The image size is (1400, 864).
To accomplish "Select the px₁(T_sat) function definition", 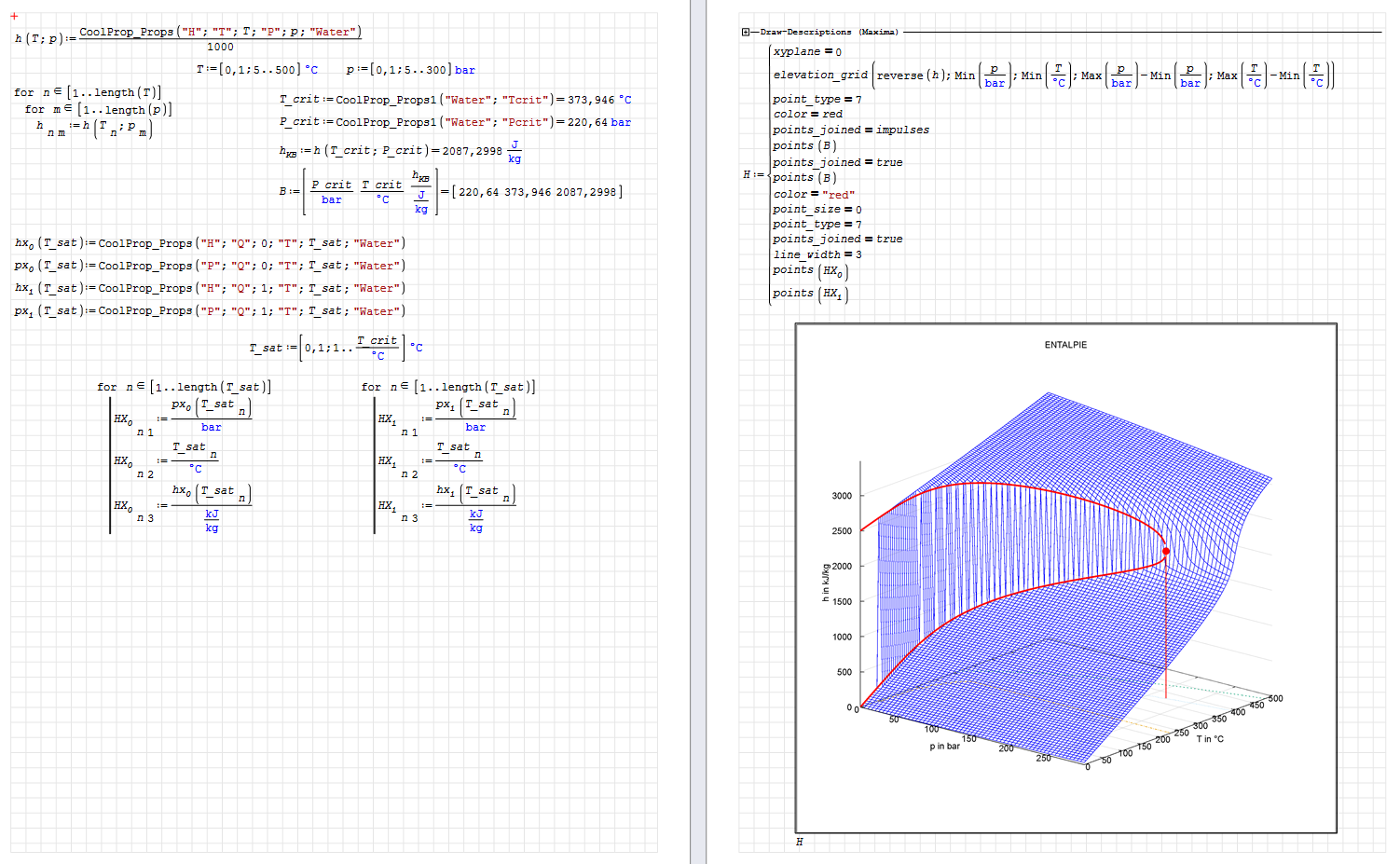I will 210,311.
